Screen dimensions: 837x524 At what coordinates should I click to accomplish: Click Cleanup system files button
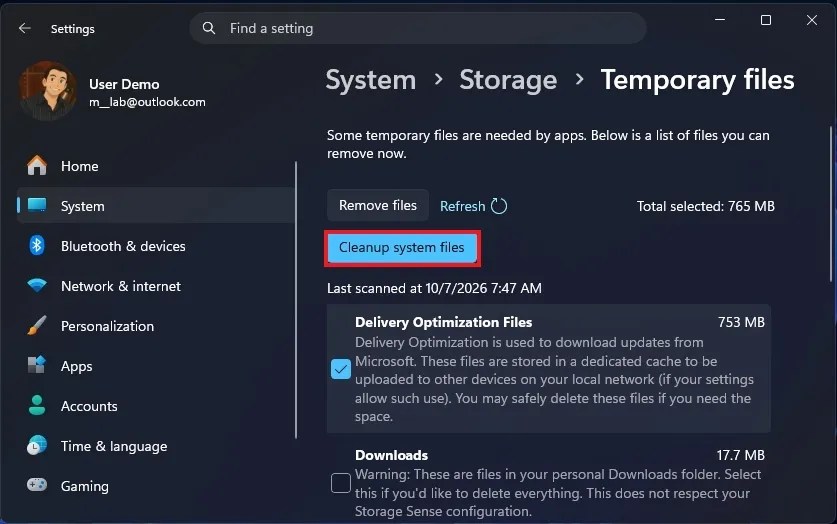pyautogui.click(x=402, y=248)
